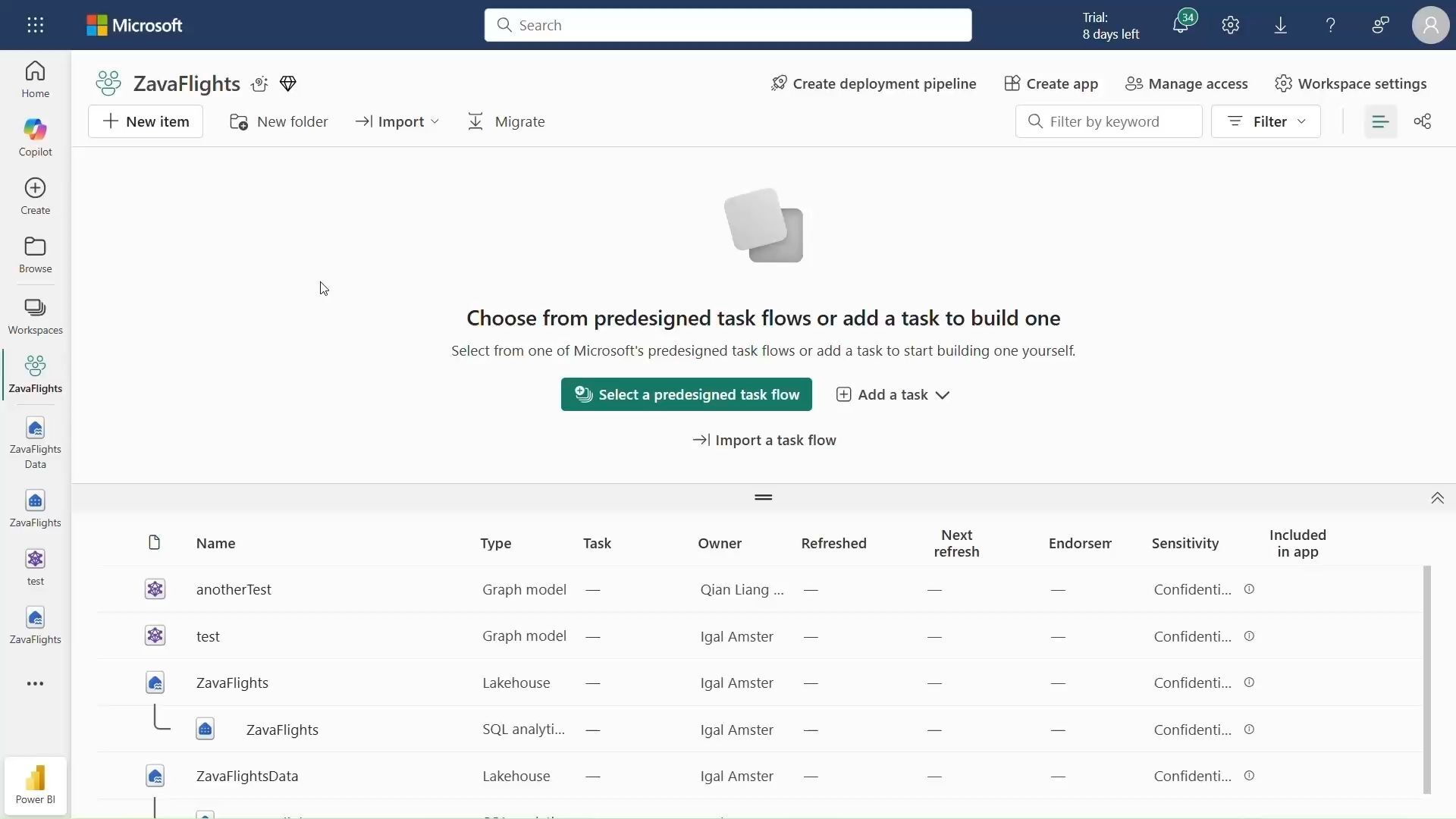Open the help question mark icon

tap(1330, 25)
